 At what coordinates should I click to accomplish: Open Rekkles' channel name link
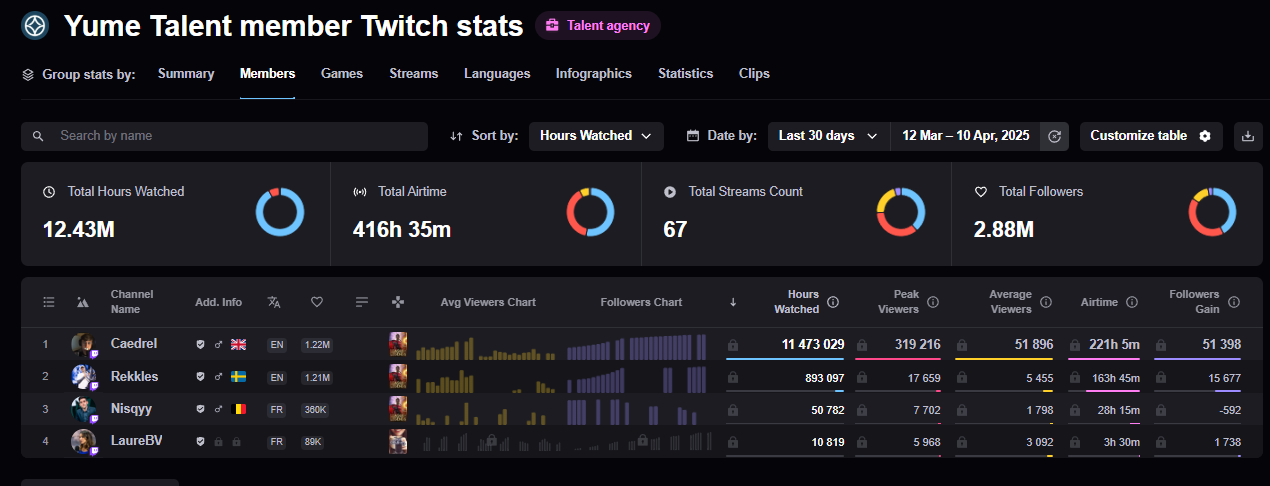pos(135,377)
